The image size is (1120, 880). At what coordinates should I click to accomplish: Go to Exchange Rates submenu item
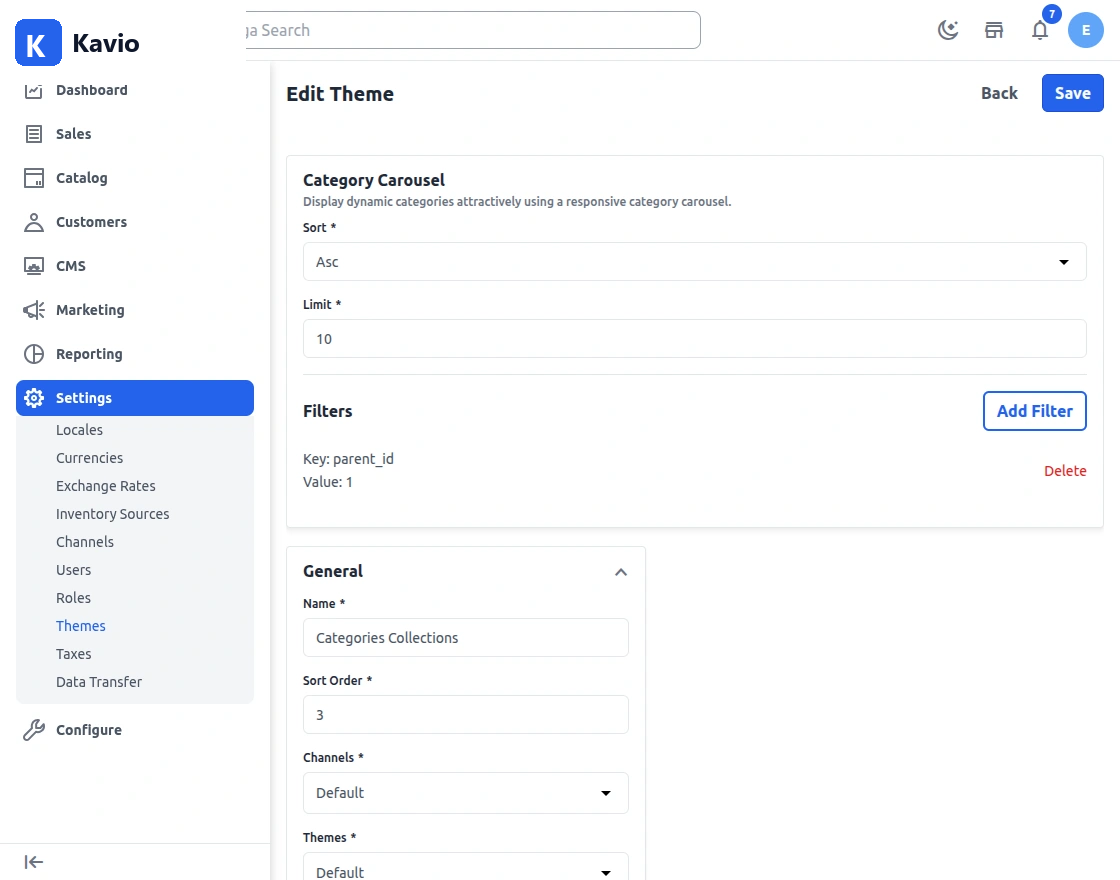[x=106, y=486]
